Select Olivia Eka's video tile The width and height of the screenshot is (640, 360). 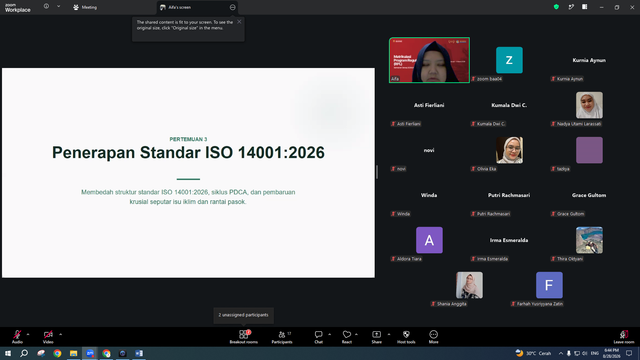pyautogui.click(x=509, y=150)
